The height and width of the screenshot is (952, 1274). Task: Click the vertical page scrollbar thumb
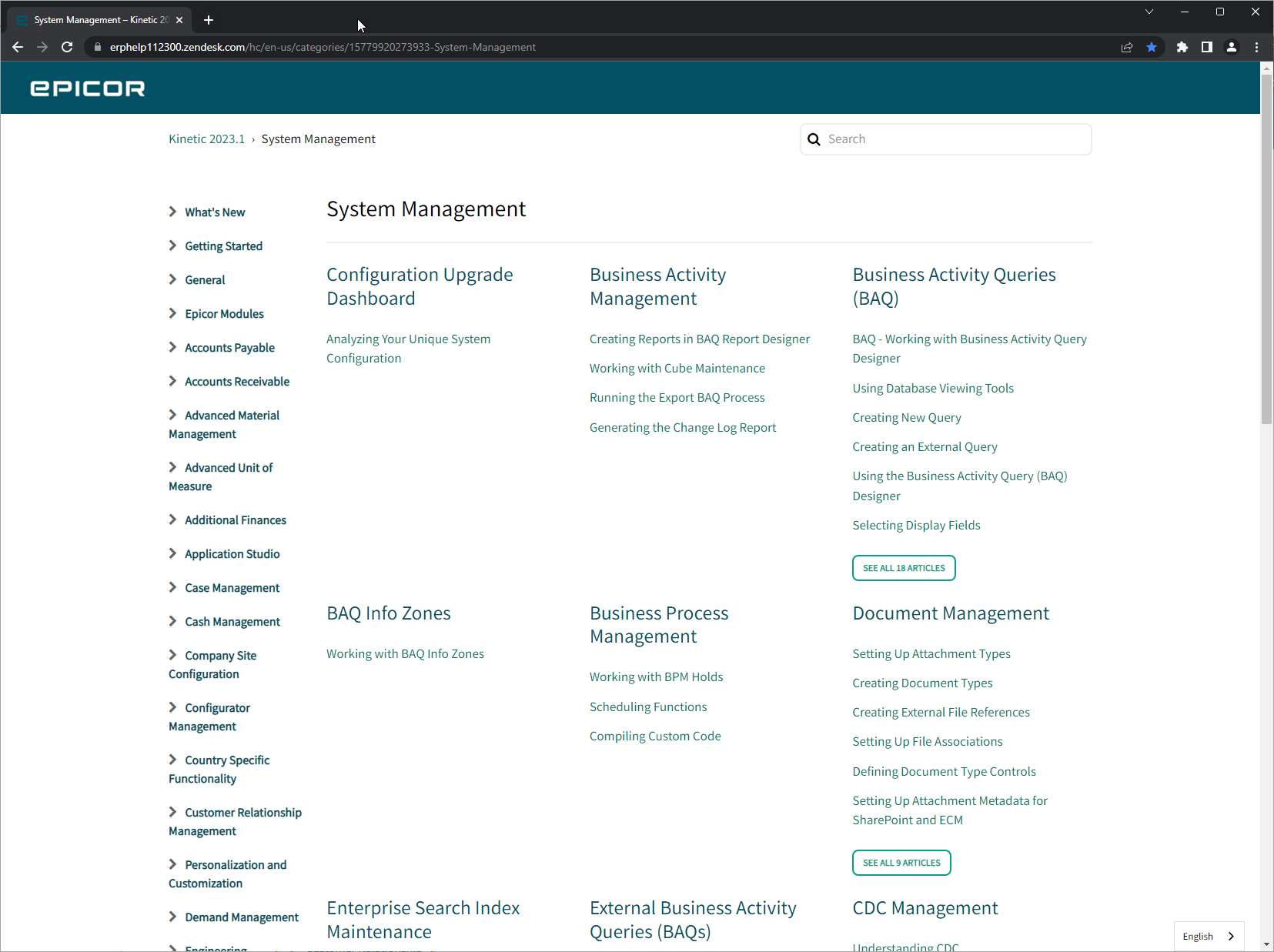1266,248
